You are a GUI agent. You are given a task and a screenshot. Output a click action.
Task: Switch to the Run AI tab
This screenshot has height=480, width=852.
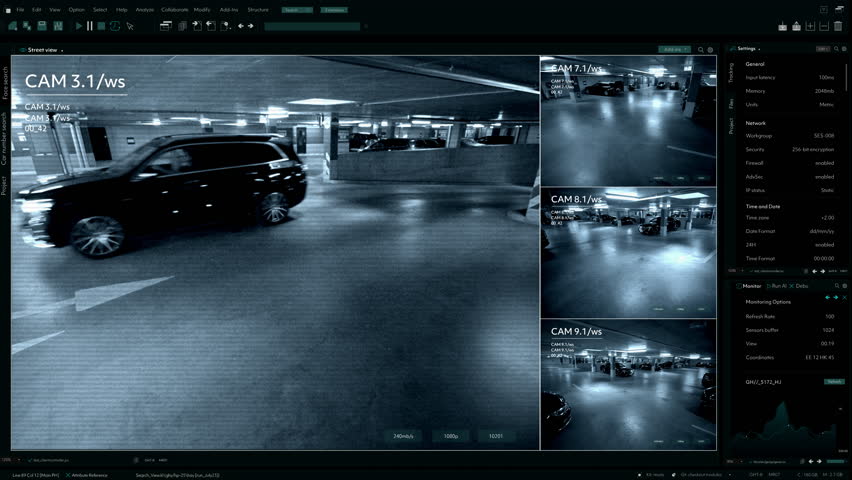(777, 286)
